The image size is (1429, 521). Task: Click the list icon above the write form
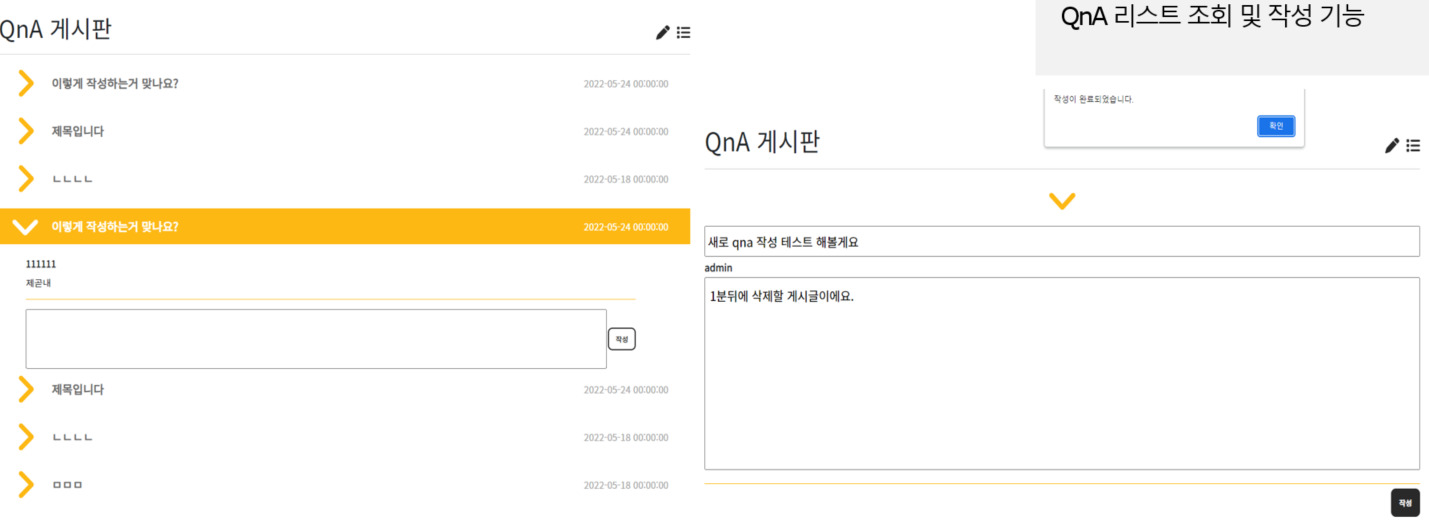1413,146
